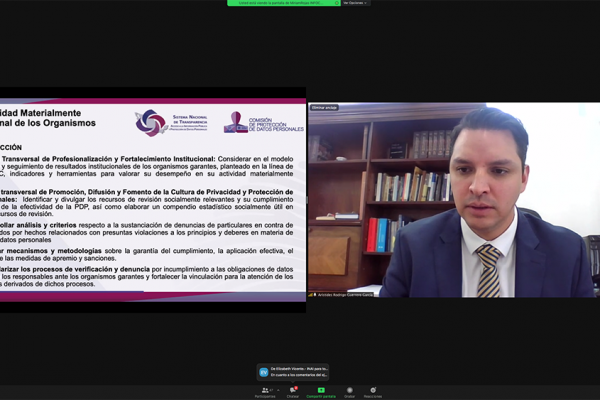Click the Eliminar anclaje button on video
This screenshot has height=400, width=600.
click(x=324, y=108)
